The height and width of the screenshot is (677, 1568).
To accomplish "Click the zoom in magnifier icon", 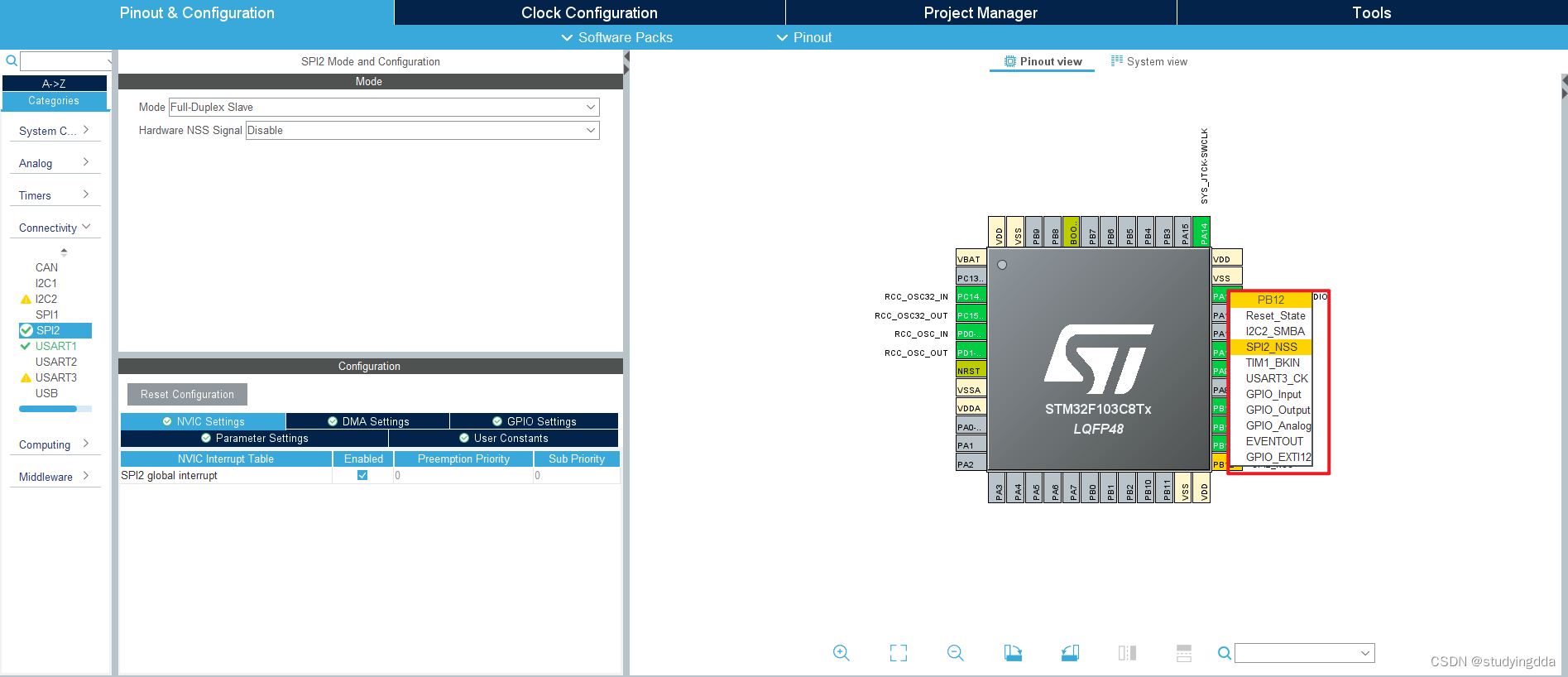I will pos(841,653).
